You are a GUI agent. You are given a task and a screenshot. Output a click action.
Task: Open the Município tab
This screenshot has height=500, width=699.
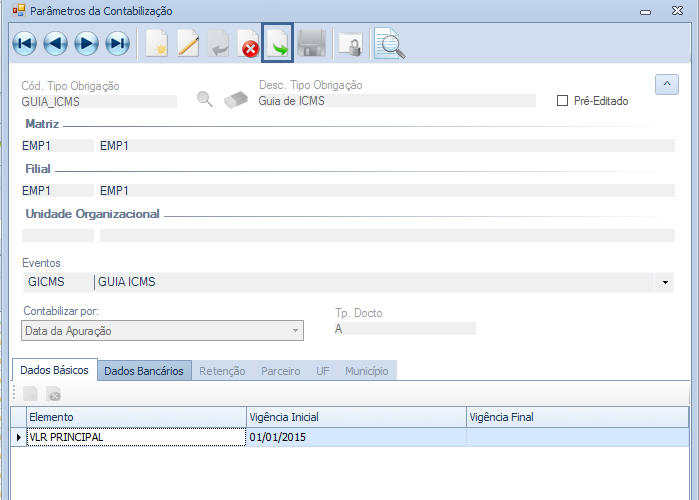coord(367,371)
